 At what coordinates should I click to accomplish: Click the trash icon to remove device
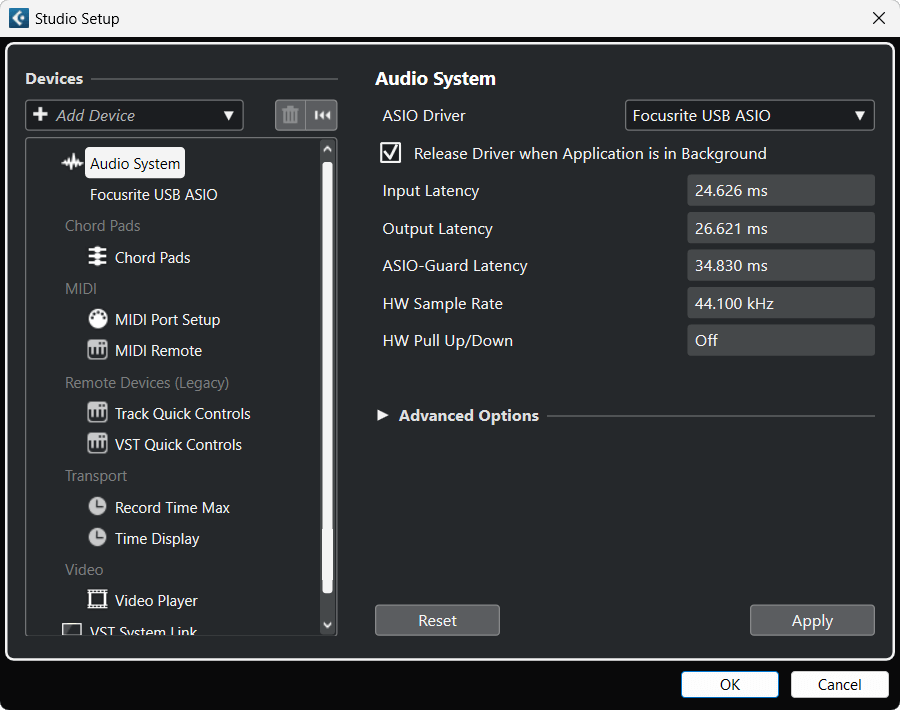pyautogui.click(x=290, y=115)
